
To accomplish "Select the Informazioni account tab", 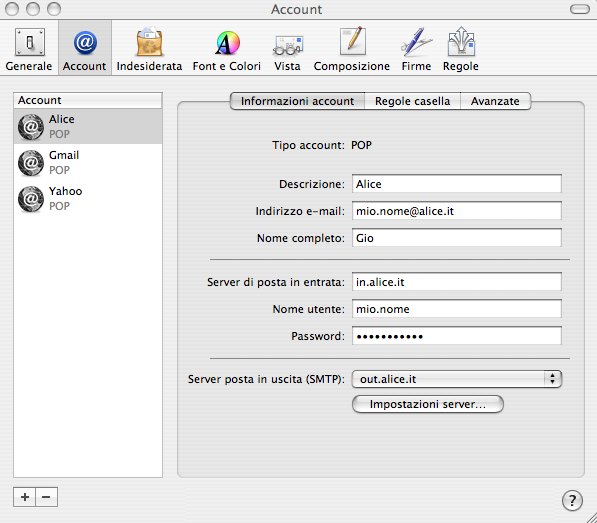I will [297, 101].
